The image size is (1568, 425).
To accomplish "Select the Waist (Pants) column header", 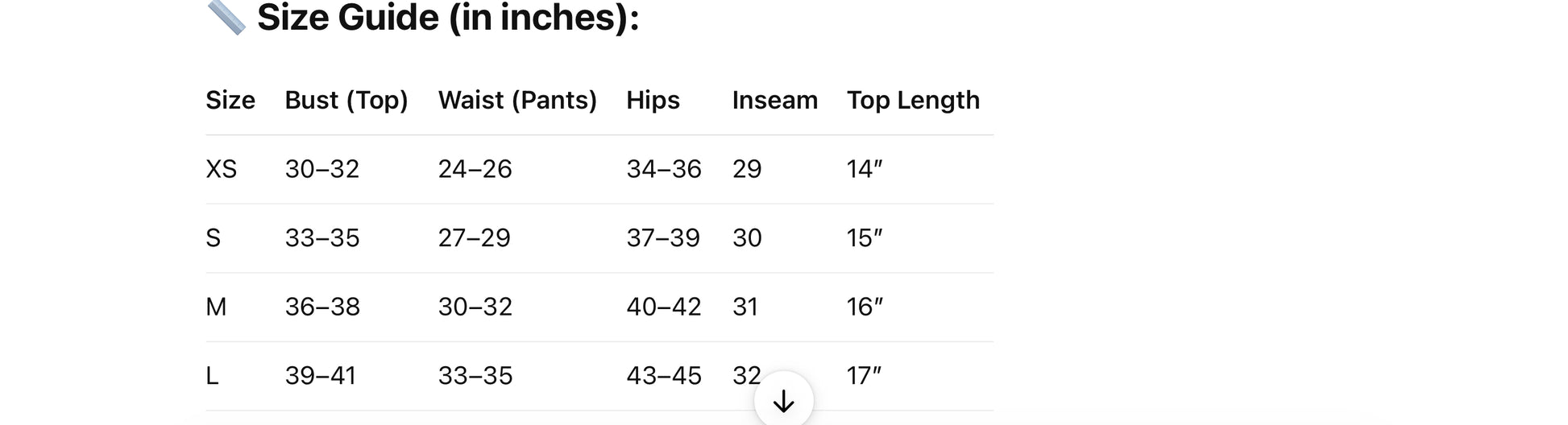I will point(517,100).
